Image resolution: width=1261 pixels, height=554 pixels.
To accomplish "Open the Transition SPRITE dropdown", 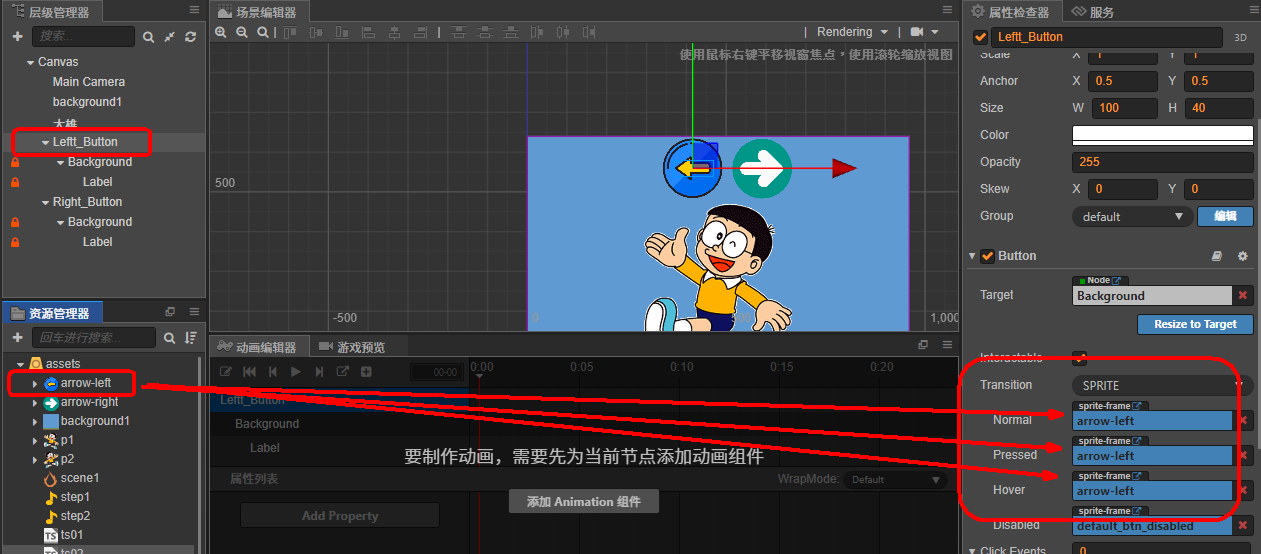I will coord(1162,385).
